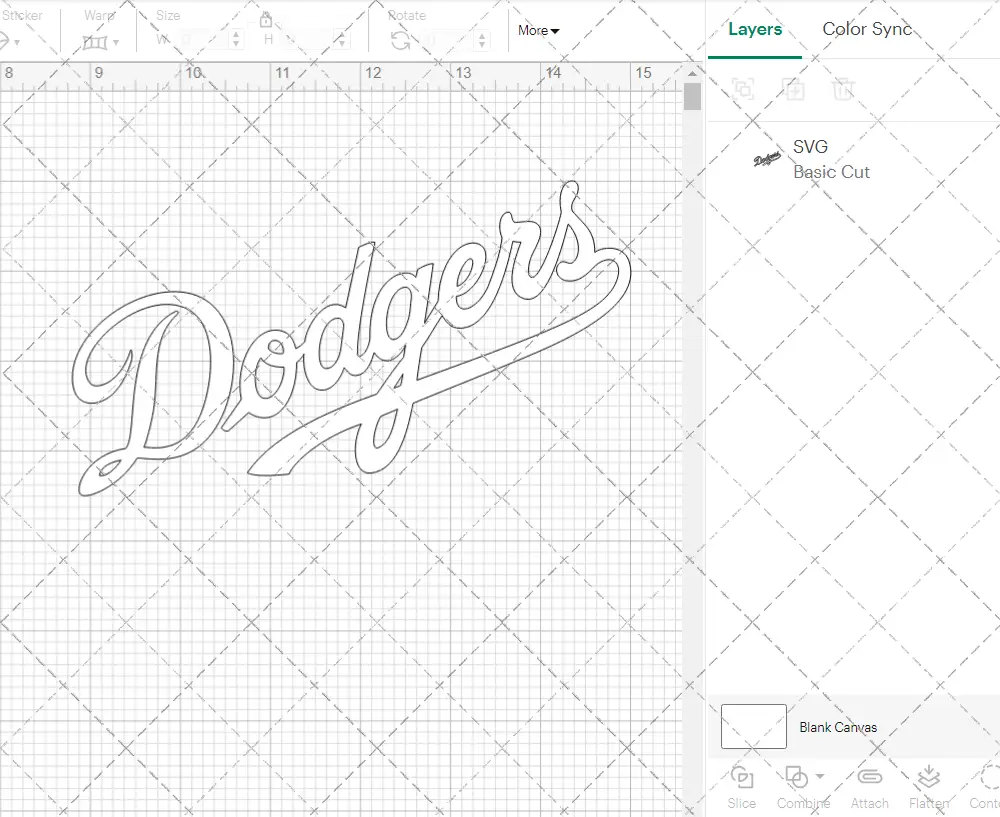Image resolution: width=1000 pixels, height=817 pixels.
Task: Open the Warp dropdown
Action: pyautogui.click(x=101, y=42)
